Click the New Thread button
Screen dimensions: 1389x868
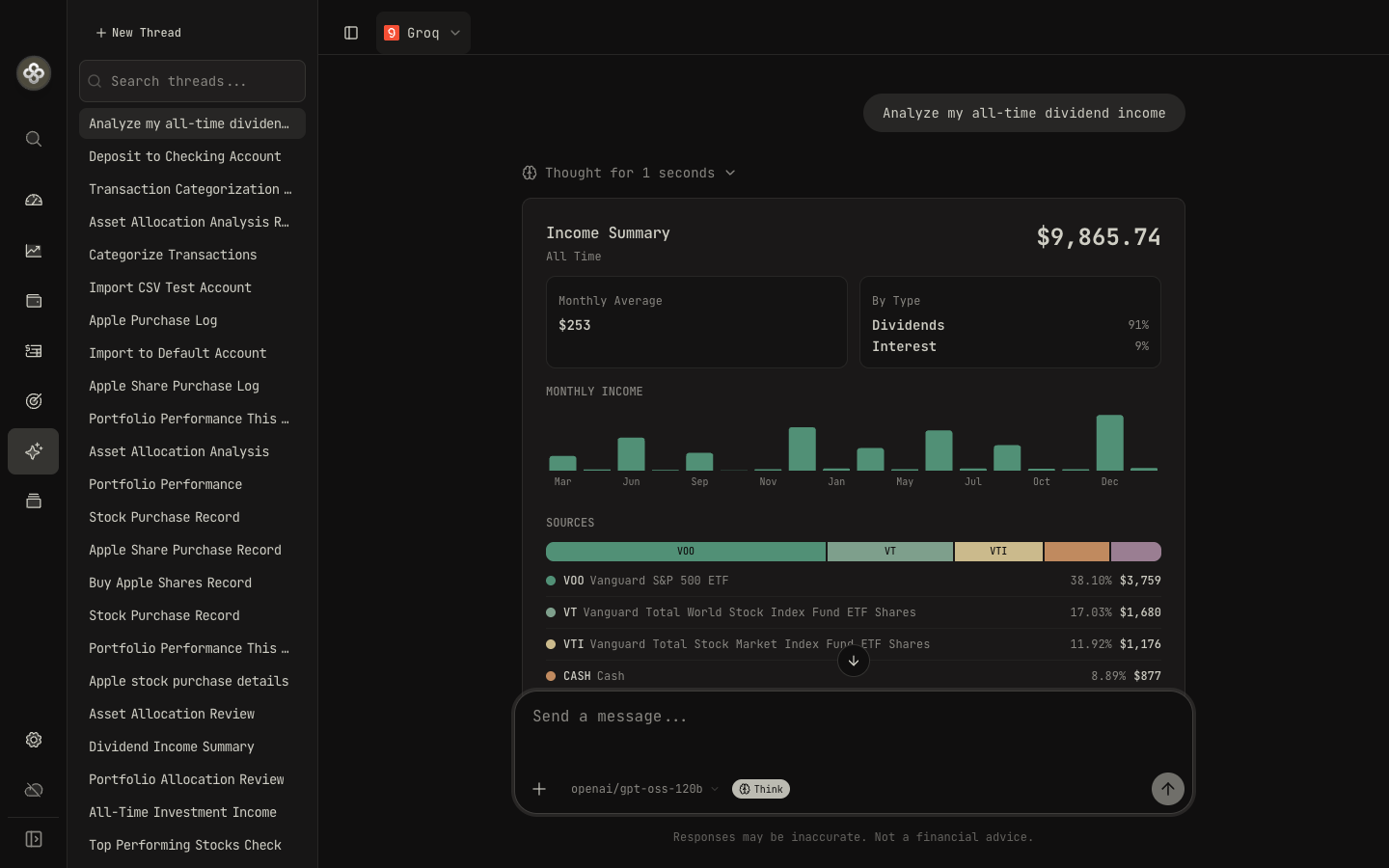tap(139, 33)
